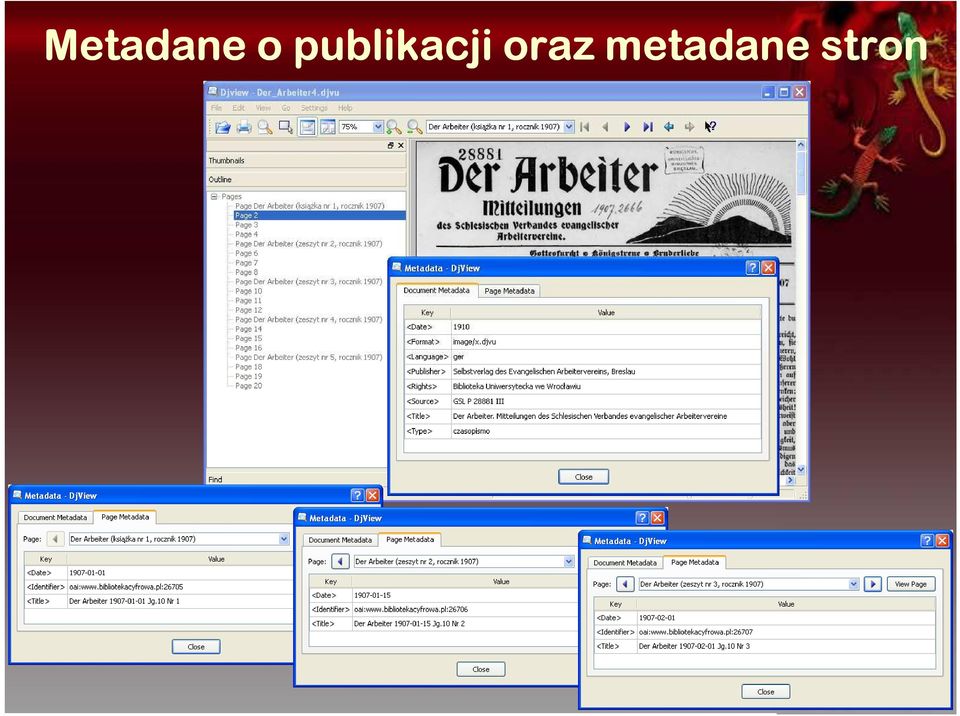Jump to the first page

click(585, 127)
